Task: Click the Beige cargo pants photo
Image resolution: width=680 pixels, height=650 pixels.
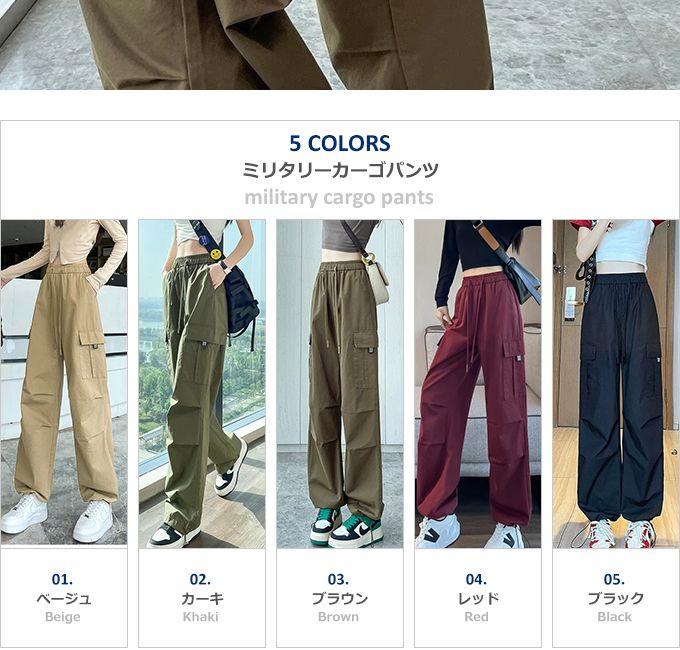Action: tap(64, 382)
